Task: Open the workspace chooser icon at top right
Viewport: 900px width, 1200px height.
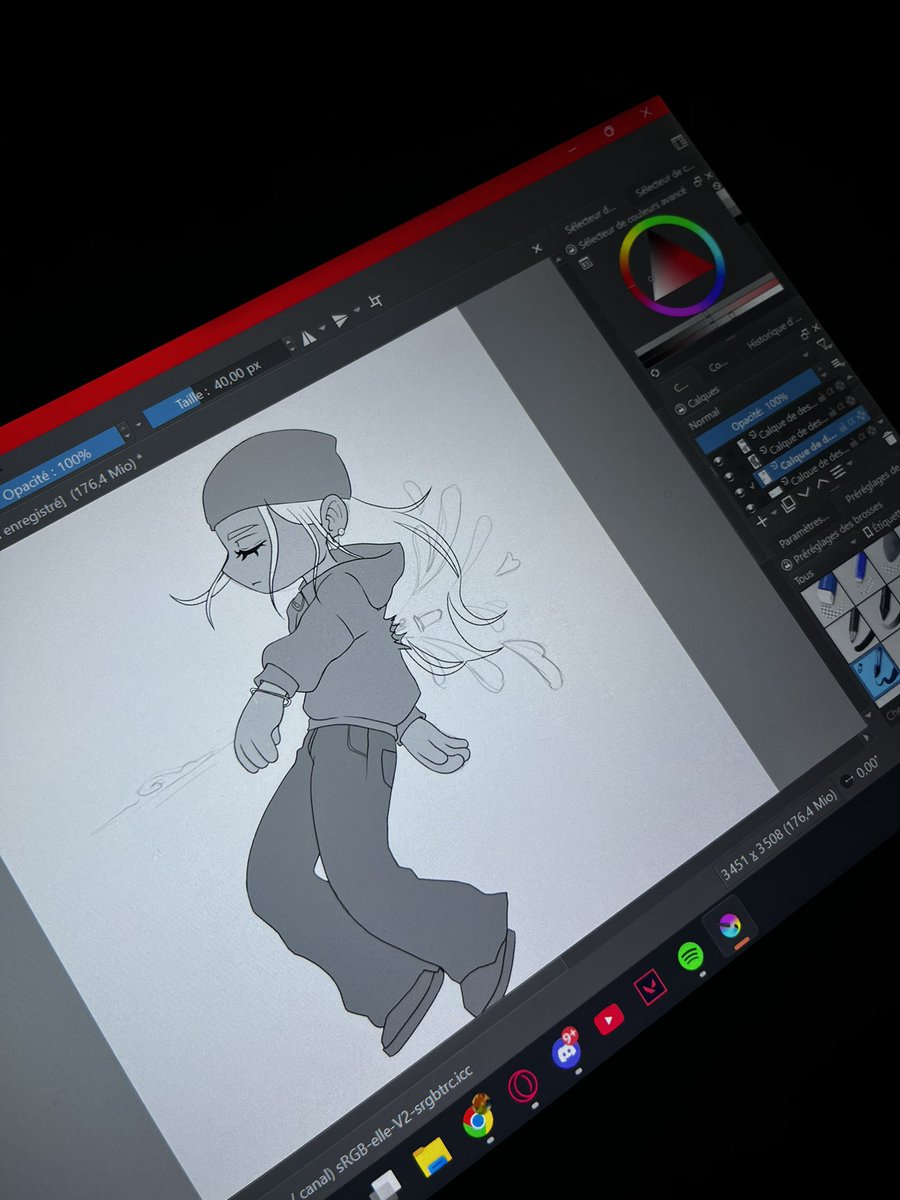Action: (x=679, y=142)
